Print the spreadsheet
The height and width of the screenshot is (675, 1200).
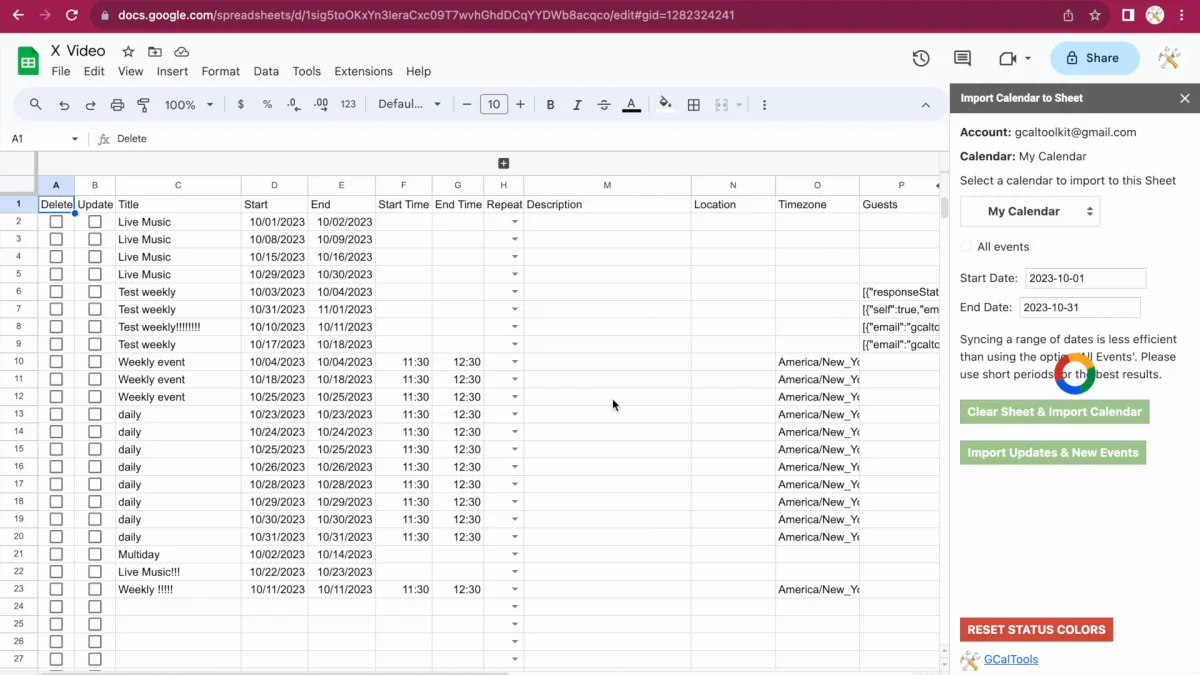117,105
